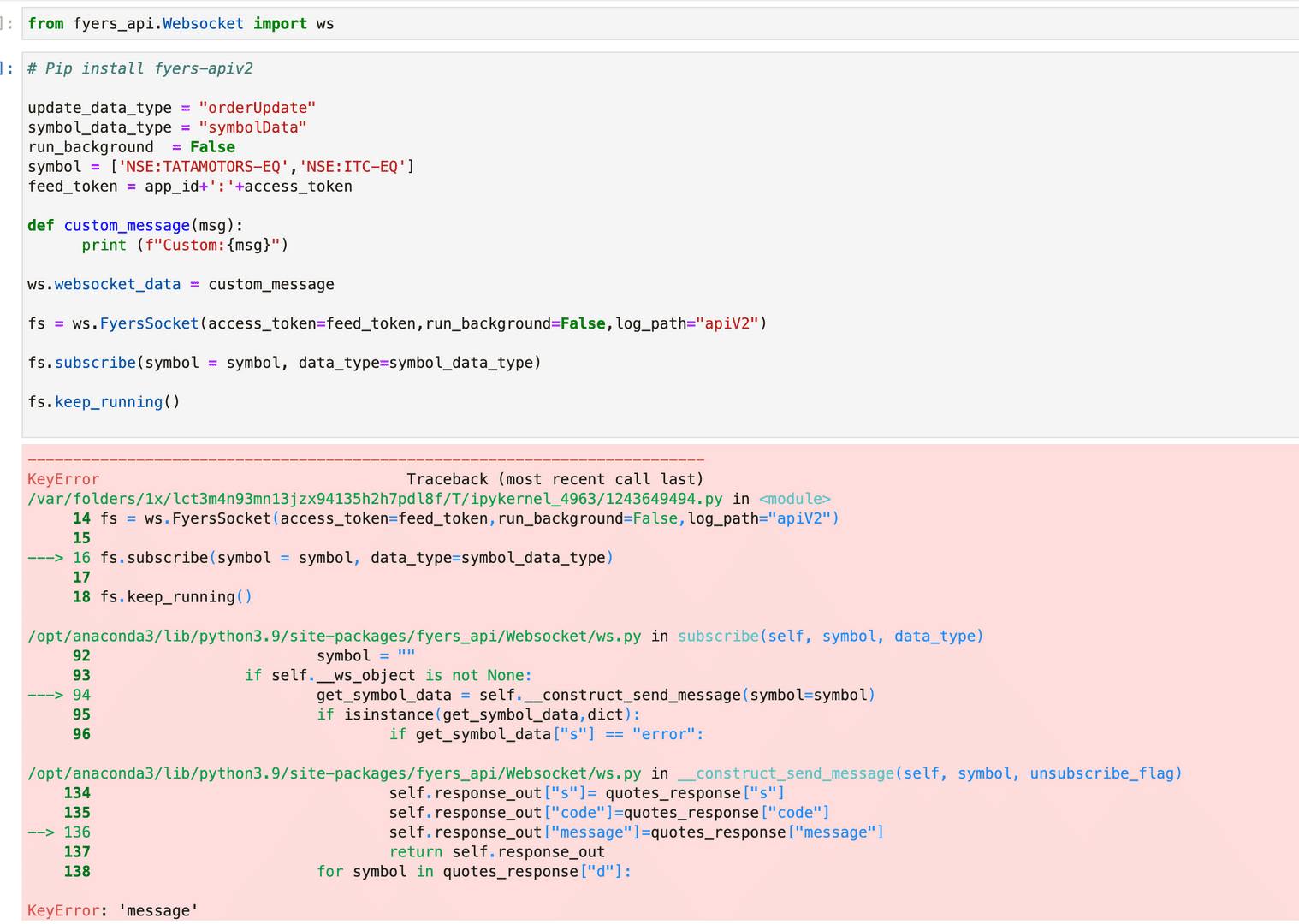
Task: Click the prompt bracket beside the import cell
Action: [9, 24]
